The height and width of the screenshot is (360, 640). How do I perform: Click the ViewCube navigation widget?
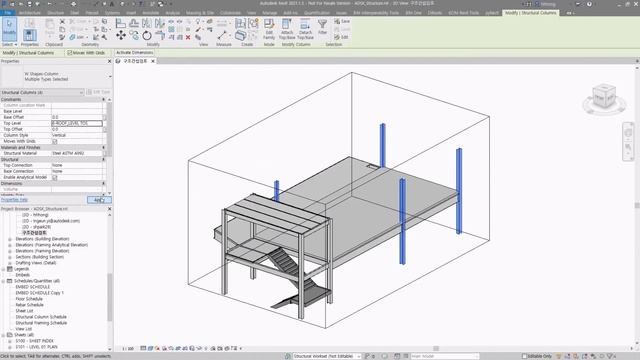point(604,98)
